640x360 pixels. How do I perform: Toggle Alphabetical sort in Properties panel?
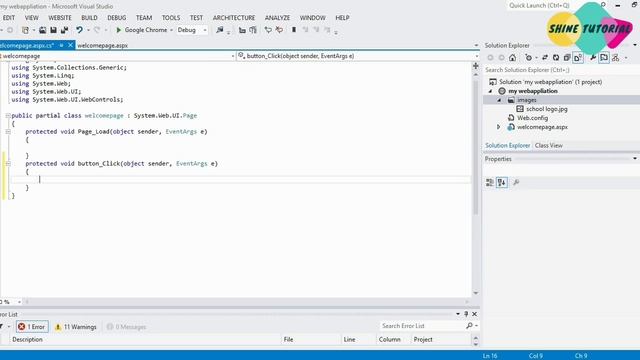(x=502, y=182)
